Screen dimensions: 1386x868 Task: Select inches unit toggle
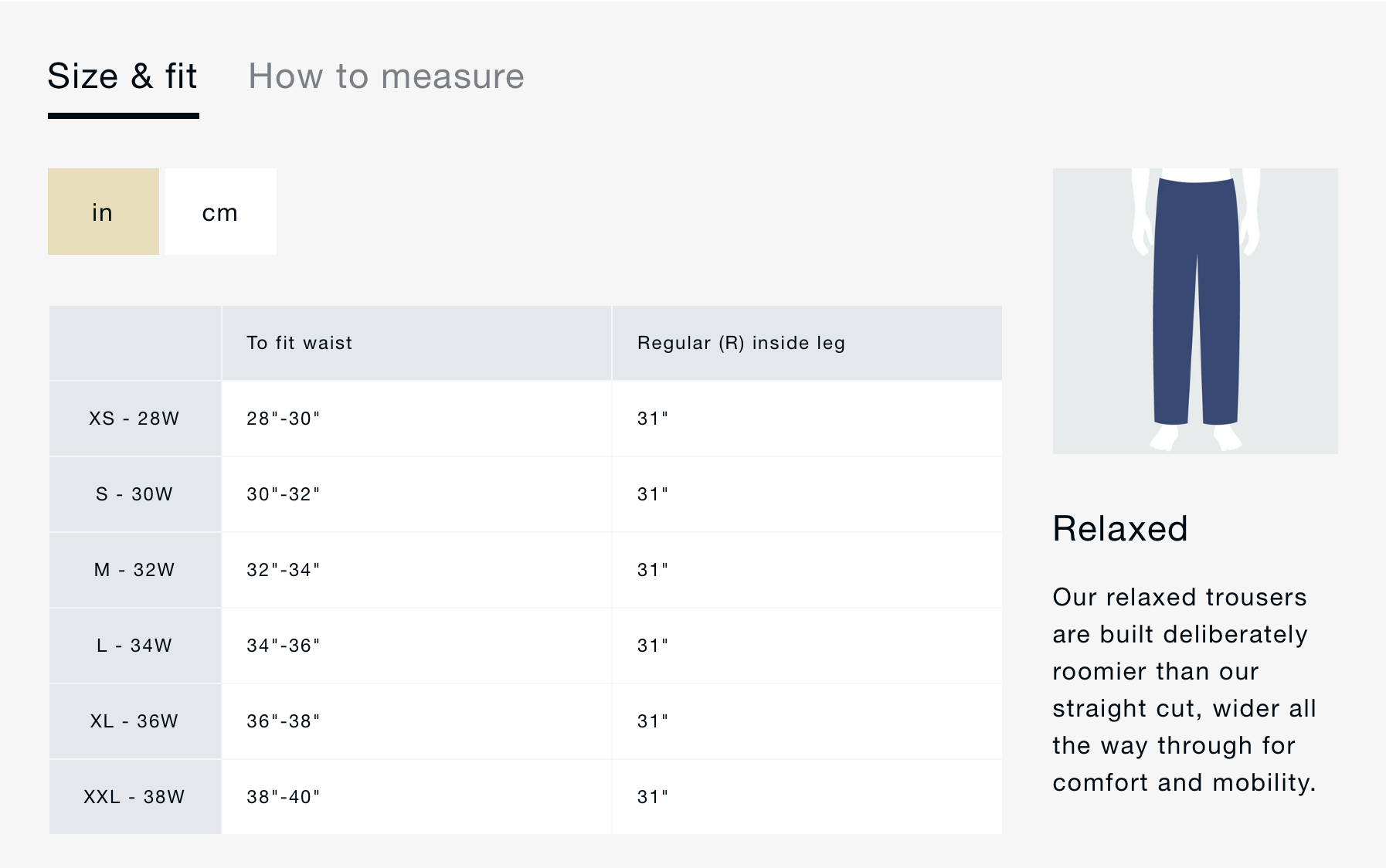(x=103, y=212)
